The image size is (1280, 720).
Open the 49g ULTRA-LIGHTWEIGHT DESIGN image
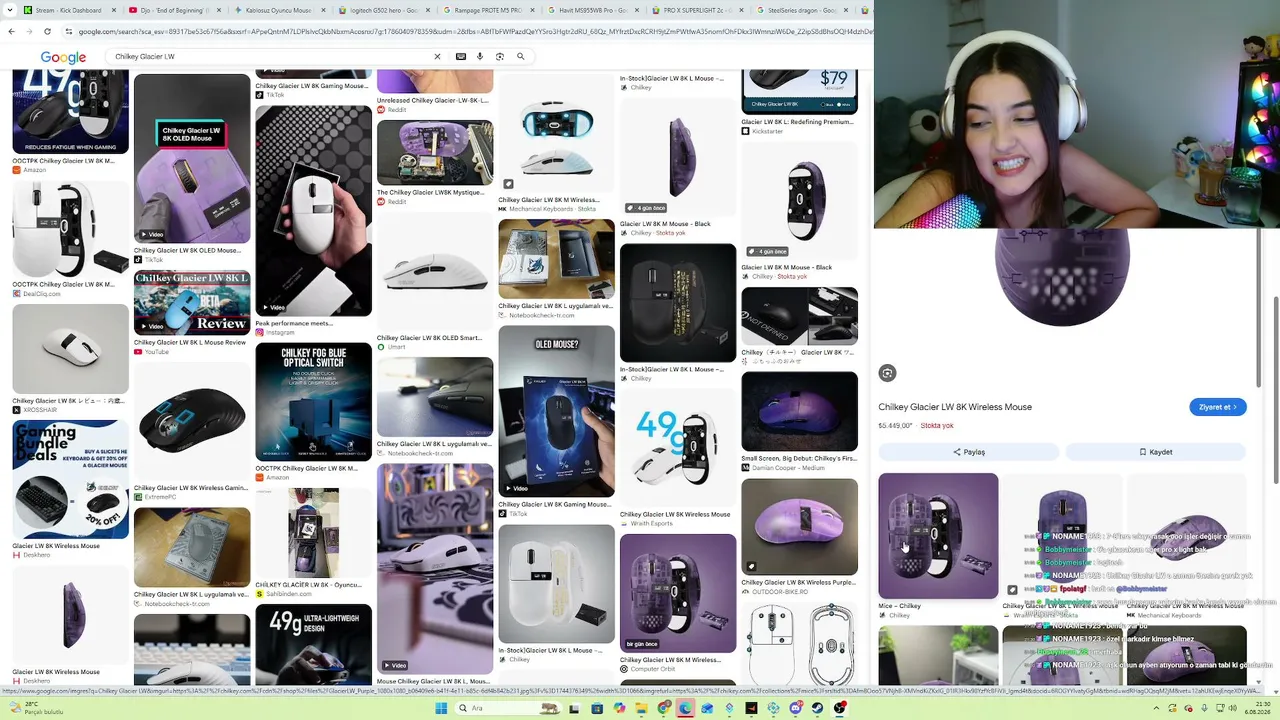pos(313,645)
